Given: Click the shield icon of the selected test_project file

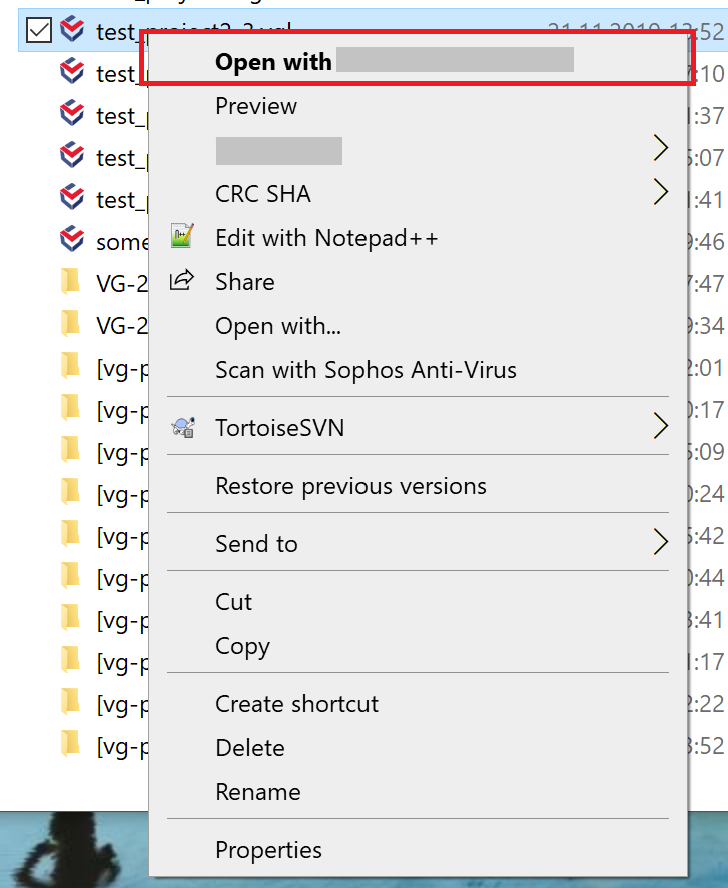Looking at the screenshot, I should (x=70, y=30).
